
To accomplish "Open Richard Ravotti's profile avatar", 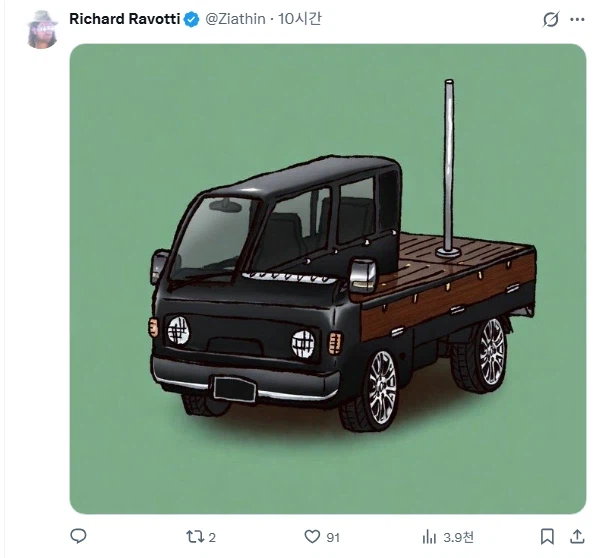I will 42,28.
